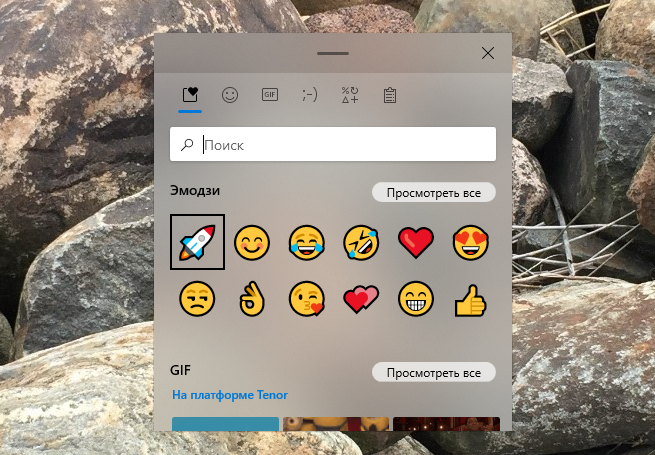655x455 pixels.
Task: Open the blue GIF thumbnail
Action: pos(226,424)
